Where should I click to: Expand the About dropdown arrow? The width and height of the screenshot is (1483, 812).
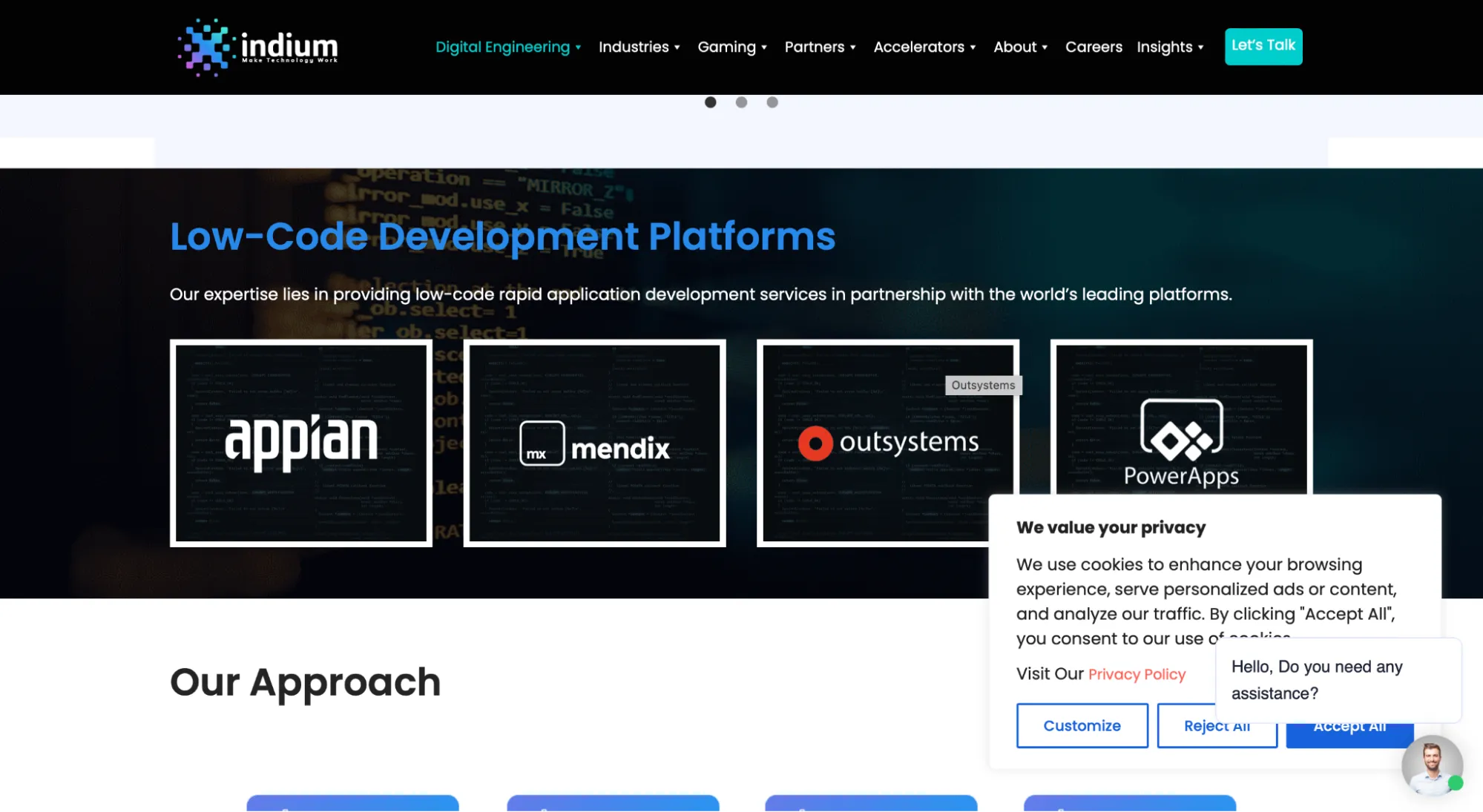pyautogui.click(x=1045, y=47)
